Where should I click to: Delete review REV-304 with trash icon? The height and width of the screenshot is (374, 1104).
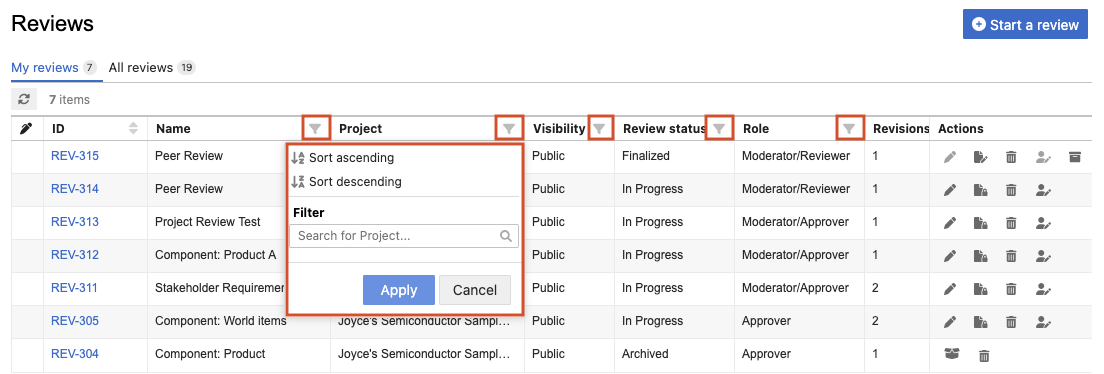pos(984,355)
